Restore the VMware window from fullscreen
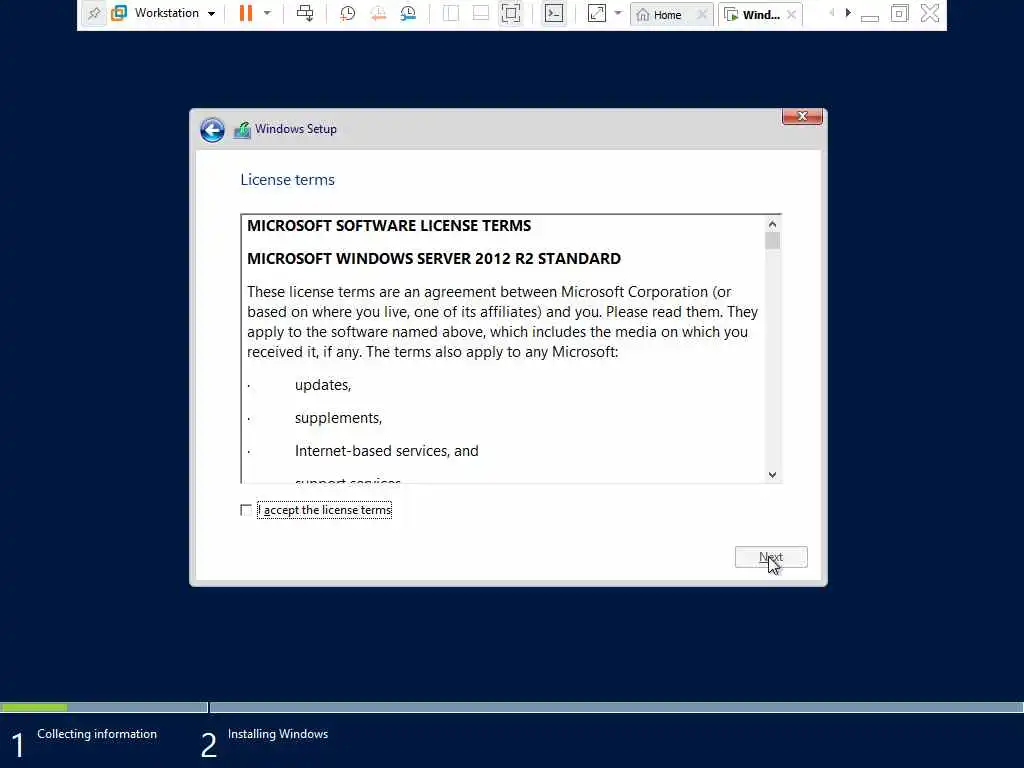This screenshot has width=1024, height=768. pyautogui.click(x=899, y=13)
